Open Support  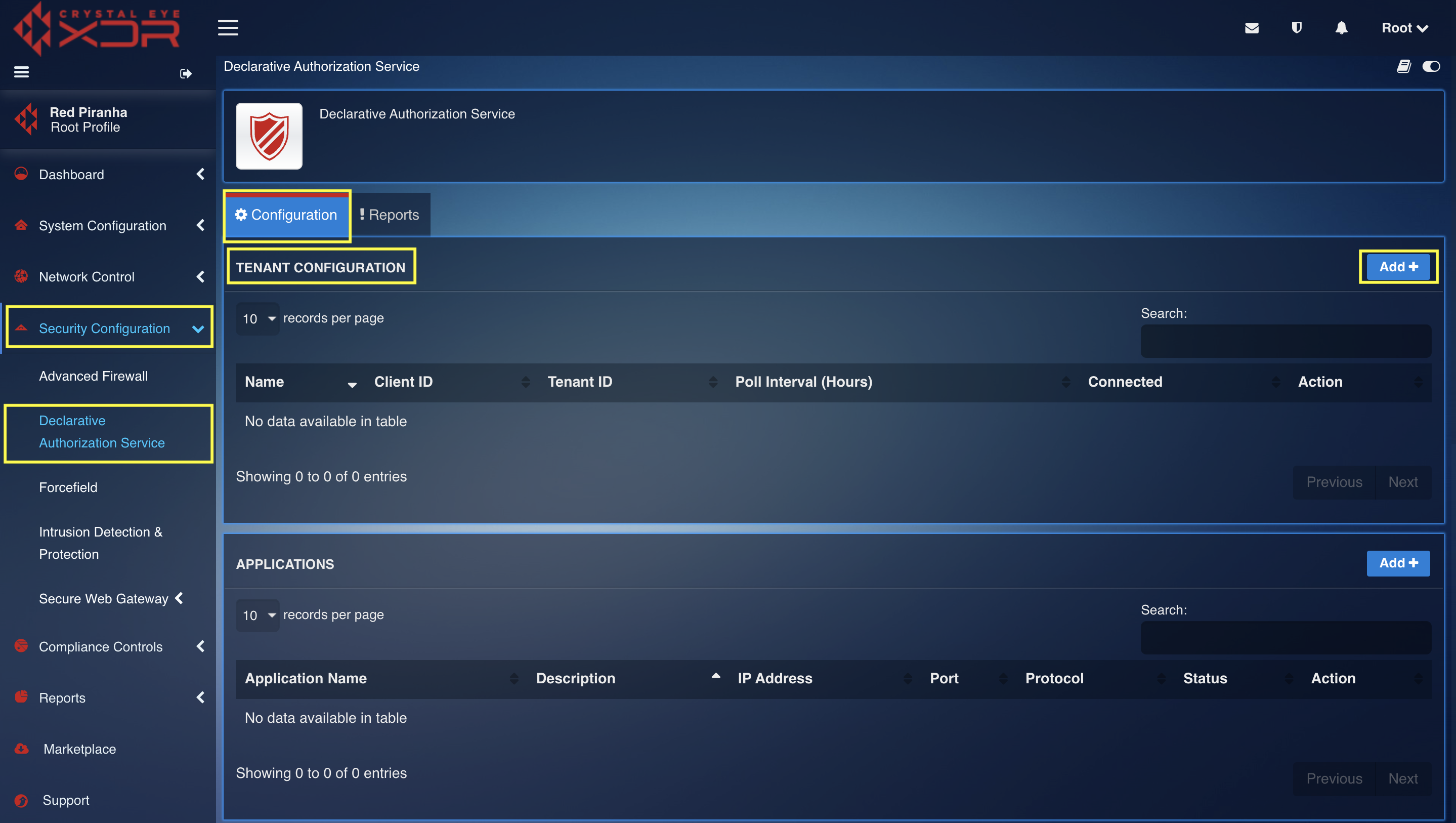pos(66,800)
